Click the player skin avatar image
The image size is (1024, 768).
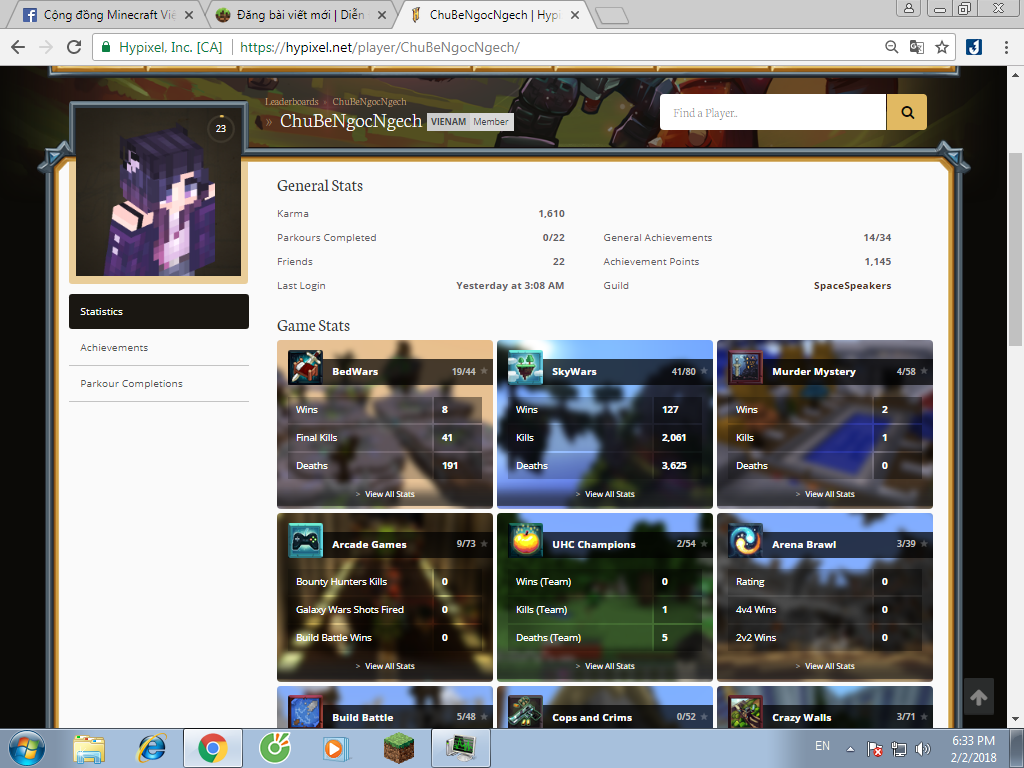tap(159, 192)
